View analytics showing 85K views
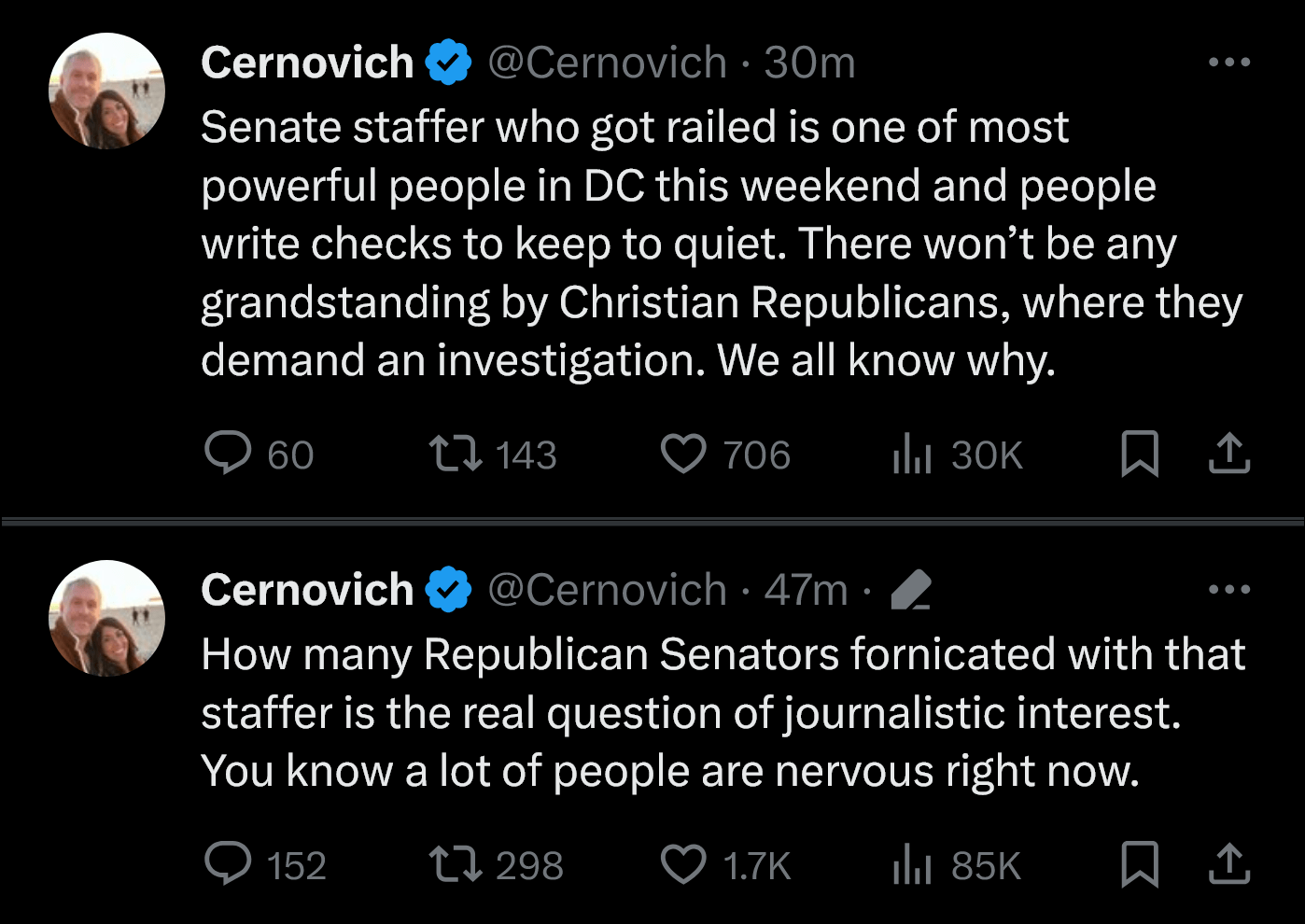 click(x=912, y=865)
